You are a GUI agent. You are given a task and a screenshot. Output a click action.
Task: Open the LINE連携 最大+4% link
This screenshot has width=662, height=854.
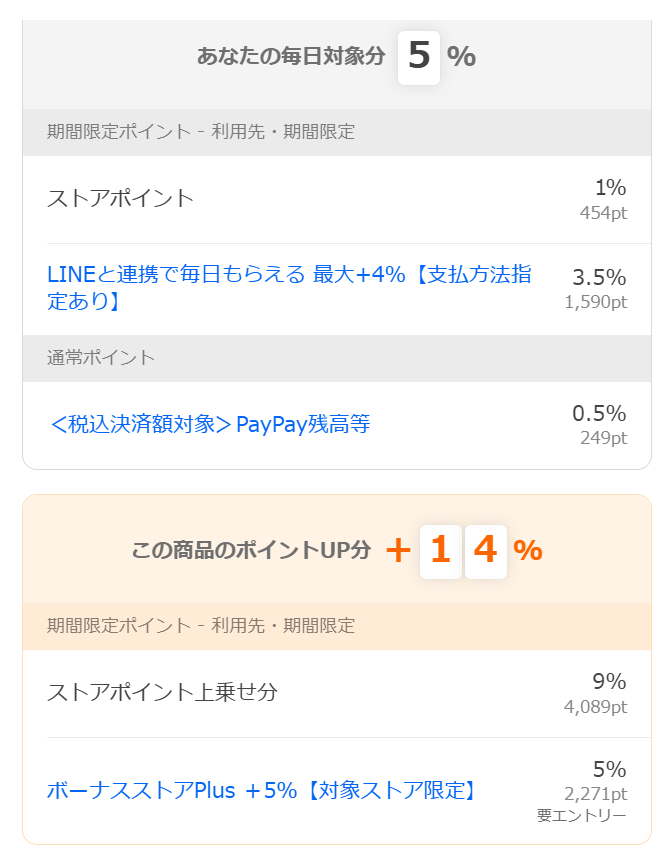pos(289,287)
